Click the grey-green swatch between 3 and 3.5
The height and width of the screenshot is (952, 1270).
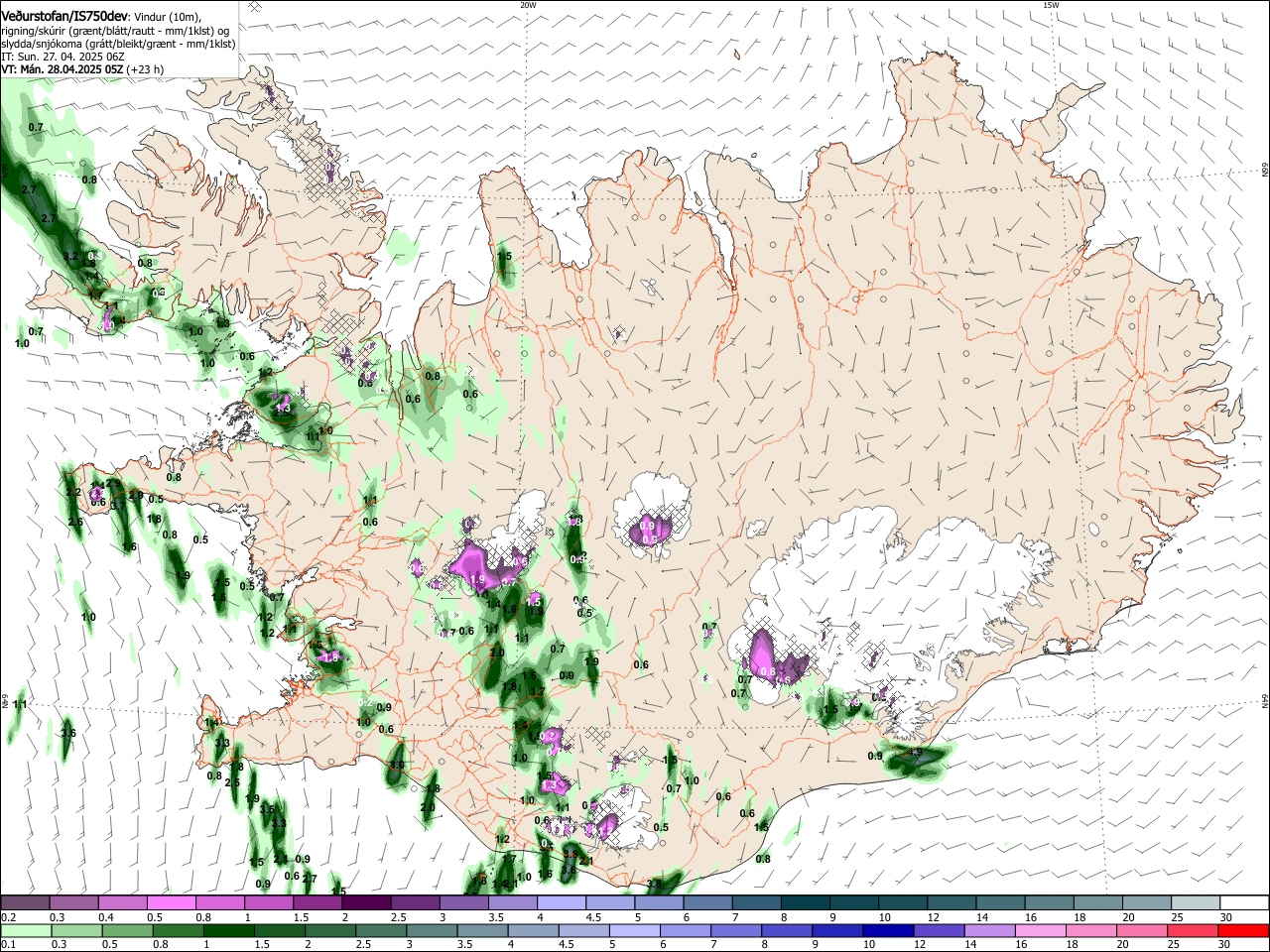(x=433, y=930)
